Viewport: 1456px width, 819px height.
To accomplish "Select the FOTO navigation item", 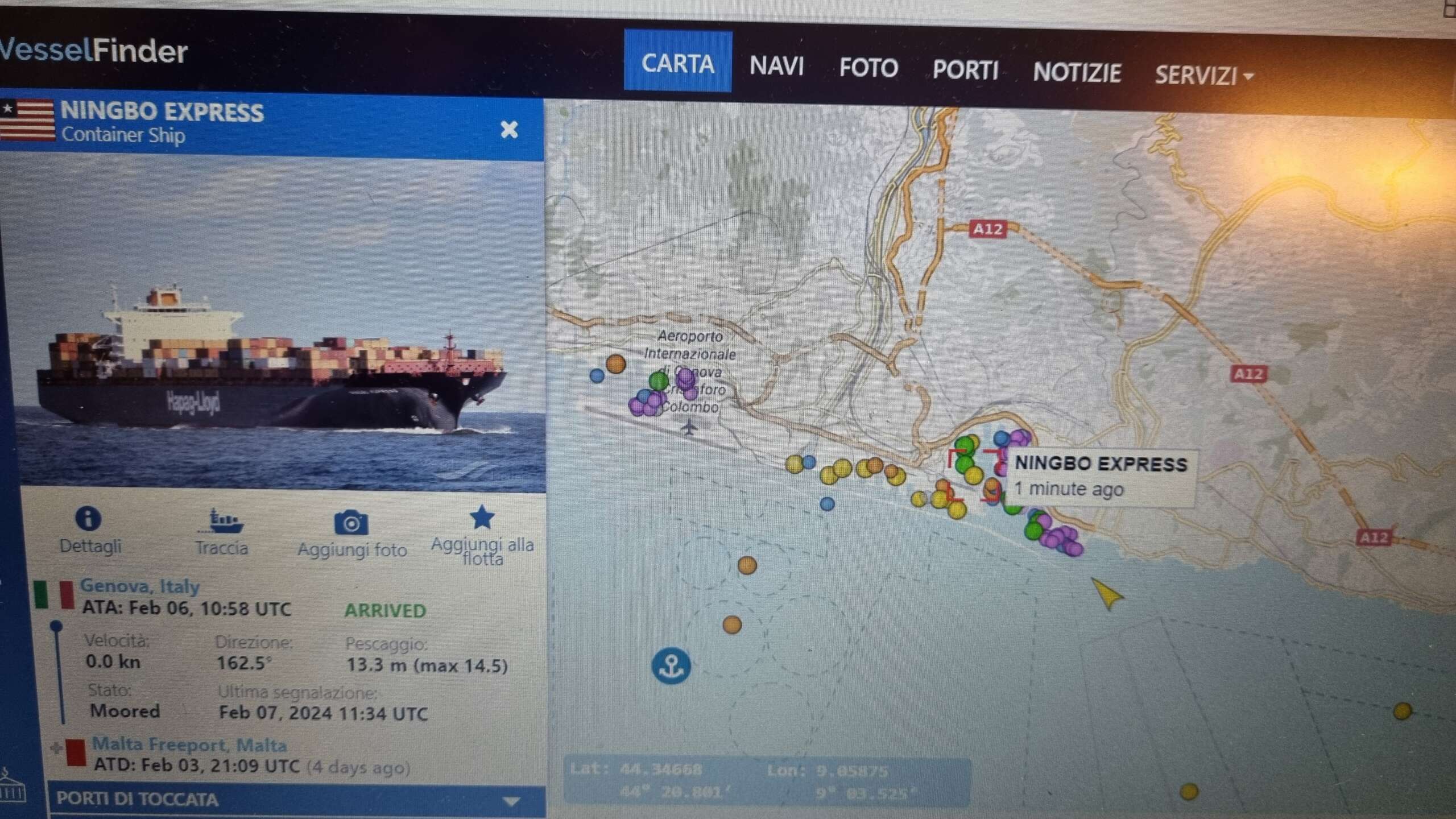I will [x=868, y=68].
